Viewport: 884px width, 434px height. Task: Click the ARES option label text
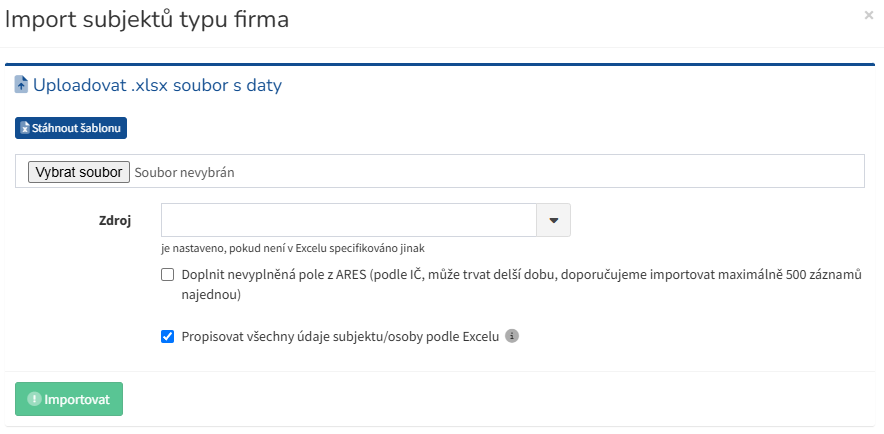click(x=521, y=285)
